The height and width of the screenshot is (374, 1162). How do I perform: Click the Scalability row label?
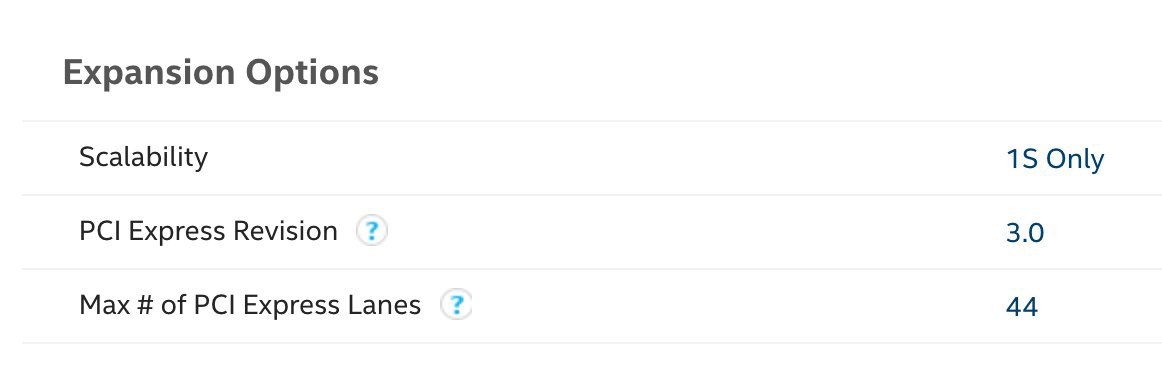[144, 157]
